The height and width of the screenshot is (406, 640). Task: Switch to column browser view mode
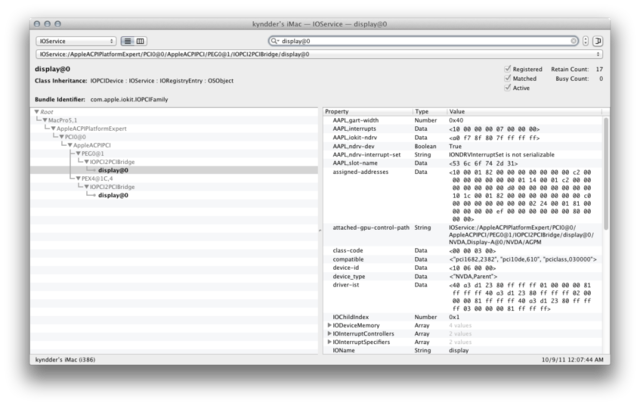(x=141, y=41)
